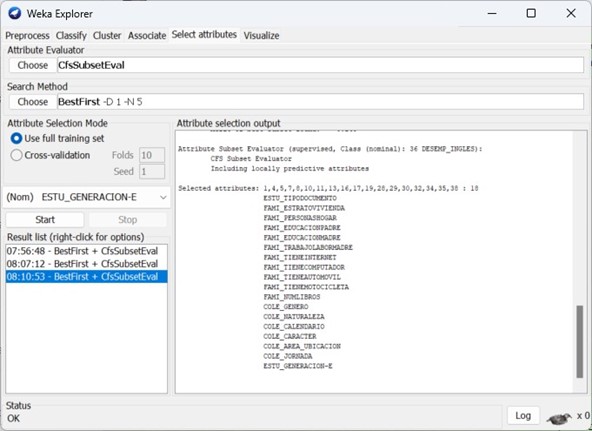Screen dimensions: 592x431
Task: Switch to the Visualize tab
Action: pos(261,35)
